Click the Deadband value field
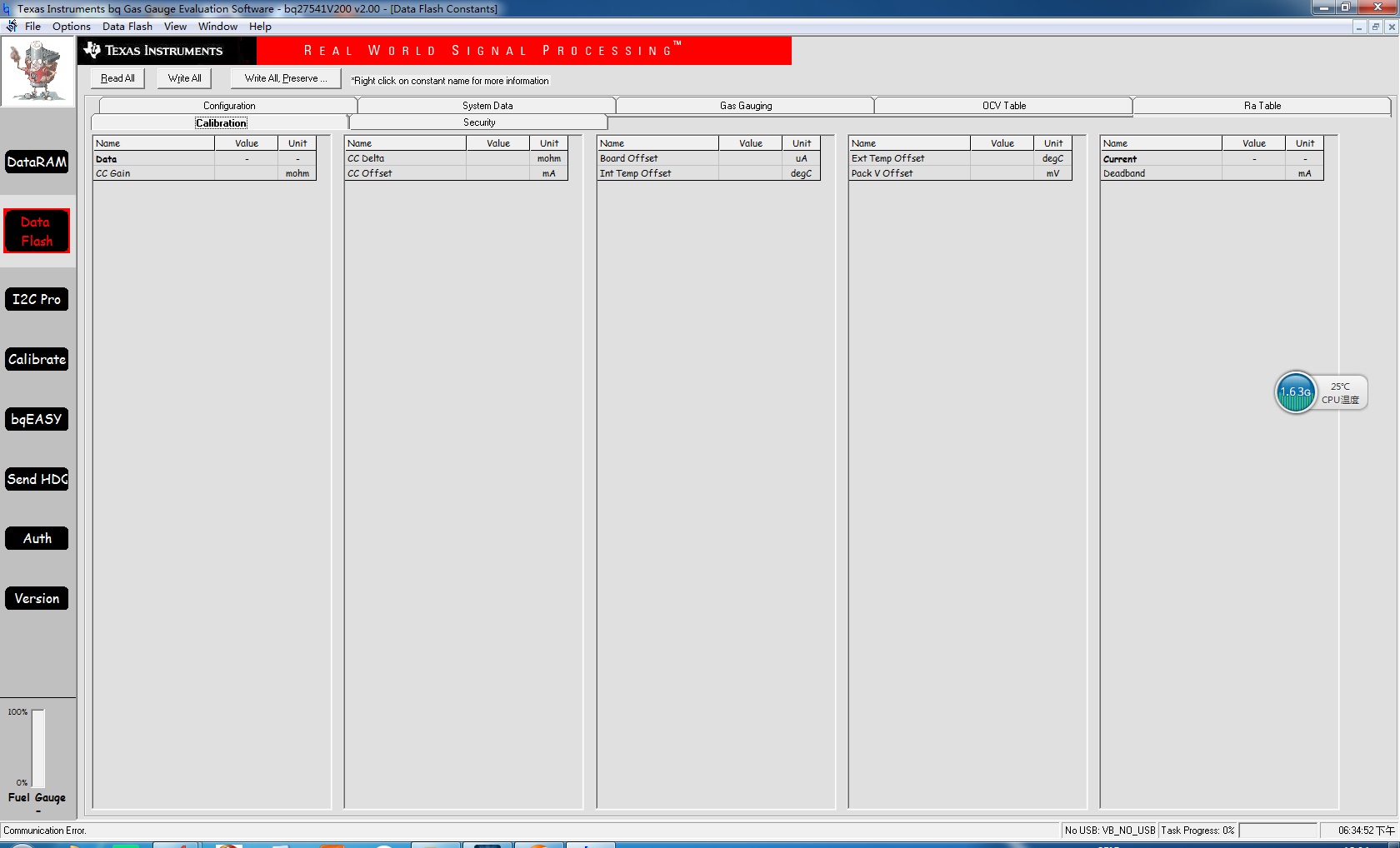Viewport: 1400px width, 848px height. 1254,173
